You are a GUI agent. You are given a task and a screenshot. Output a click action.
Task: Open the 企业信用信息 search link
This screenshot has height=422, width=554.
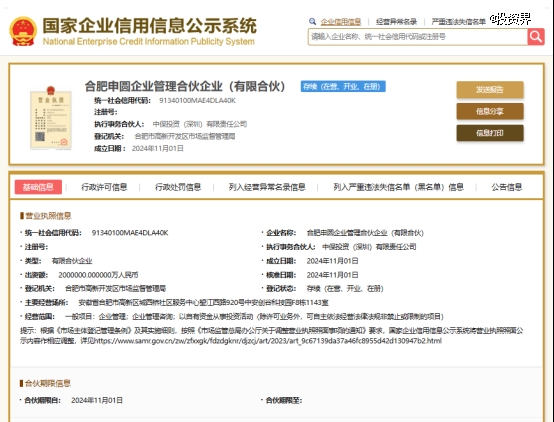(x=341, y=22)
